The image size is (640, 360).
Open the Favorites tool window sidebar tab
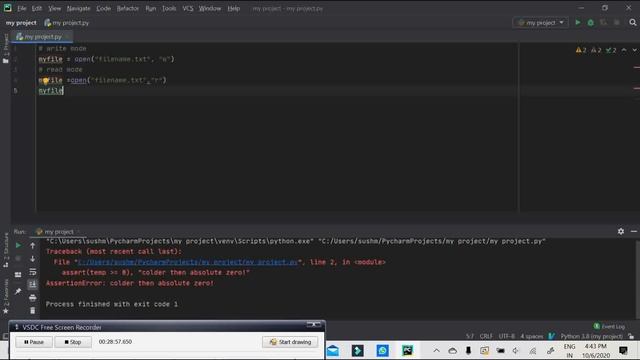(6, 296)
